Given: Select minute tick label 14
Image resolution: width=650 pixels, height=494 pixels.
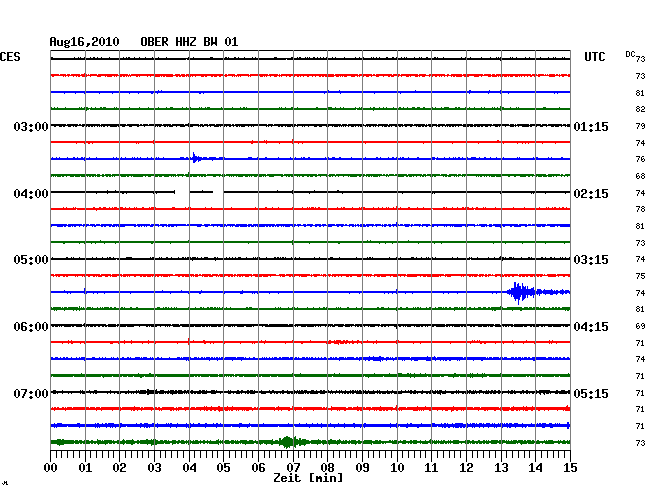Looking at the screenshot, I should point(536,468).
